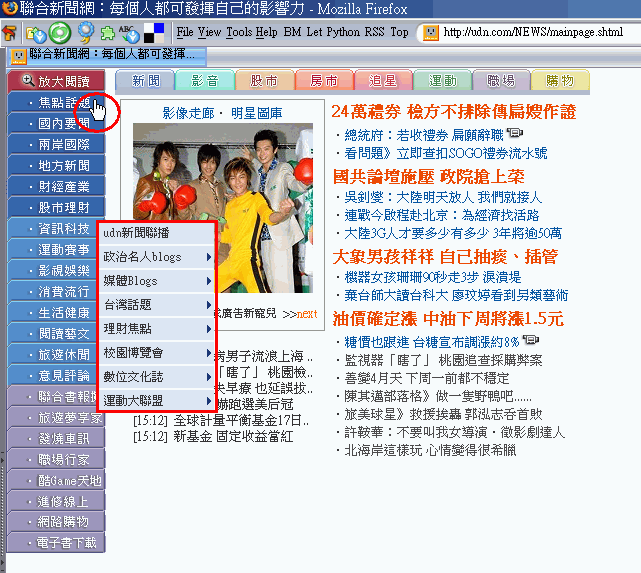
Task: Click the folder download toolbar icon
Action: tap(35, 34)
